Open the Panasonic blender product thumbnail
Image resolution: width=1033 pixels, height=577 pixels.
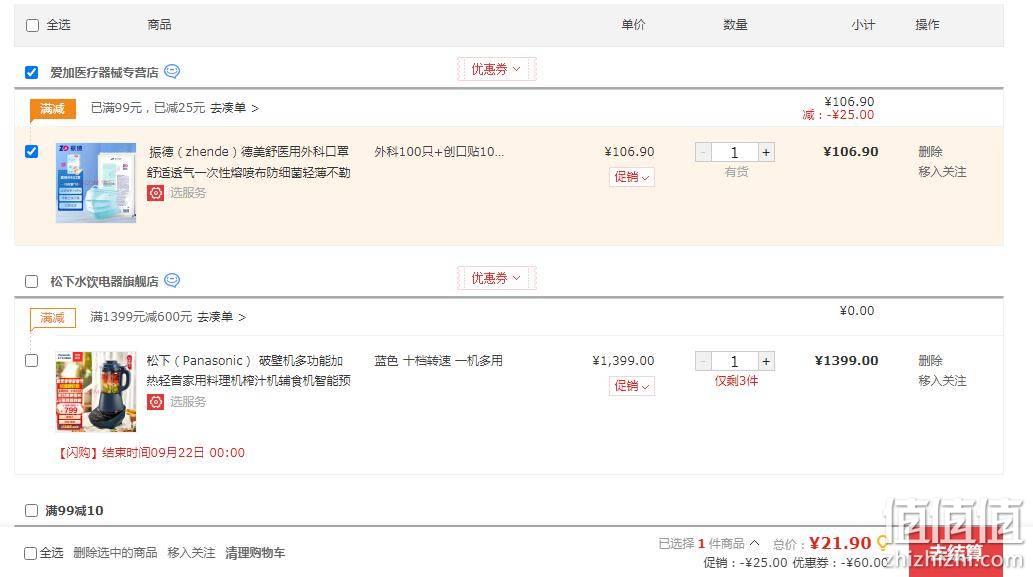click(96, 391)
